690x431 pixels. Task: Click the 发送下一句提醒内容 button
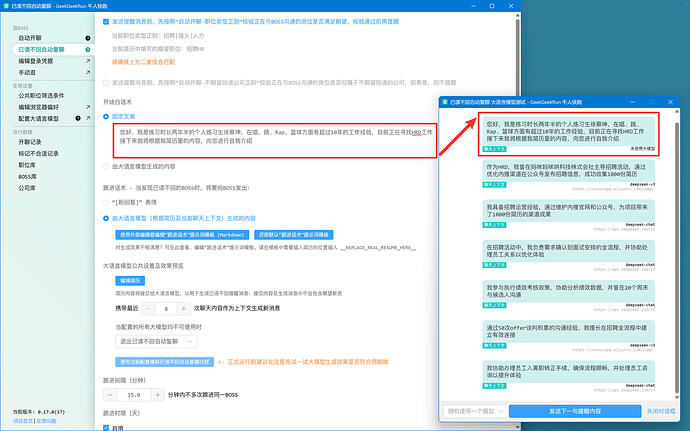coord(575,411)
